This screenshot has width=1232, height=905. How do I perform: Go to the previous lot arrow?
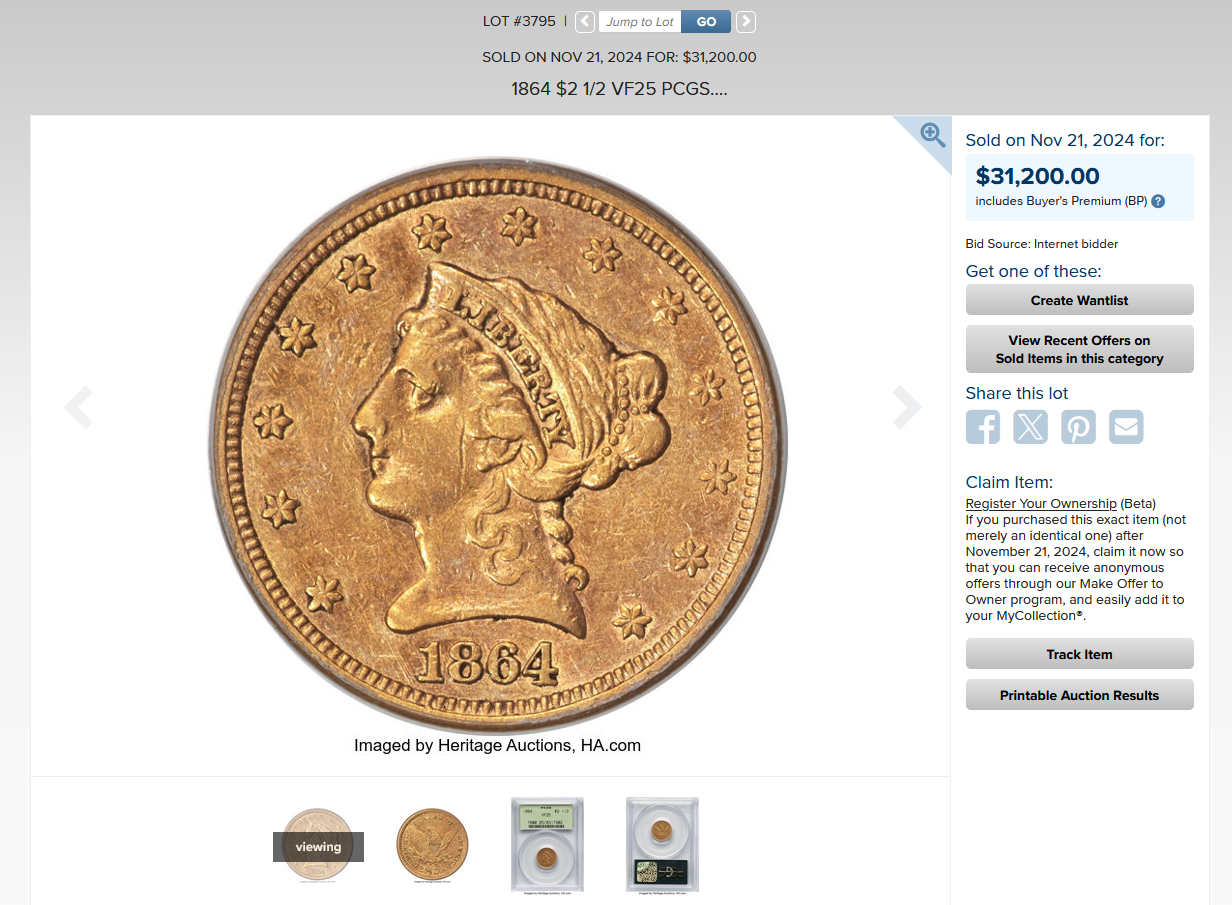tap(585, 22)
